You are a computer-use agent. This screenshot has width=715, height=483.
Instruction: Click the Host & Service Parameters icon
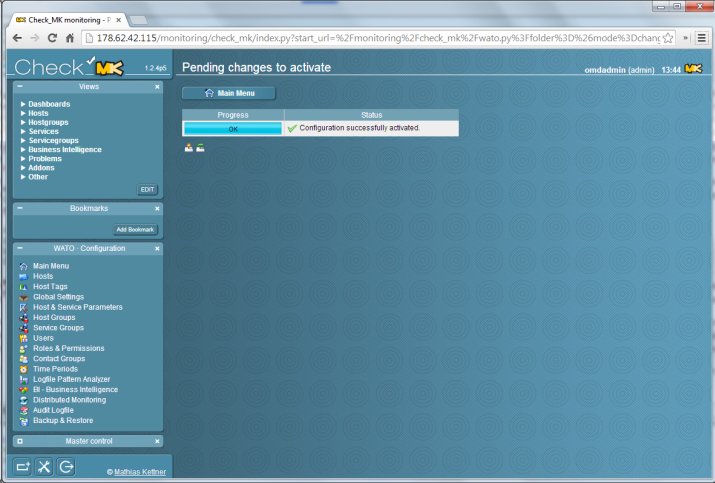click(24, 307)
